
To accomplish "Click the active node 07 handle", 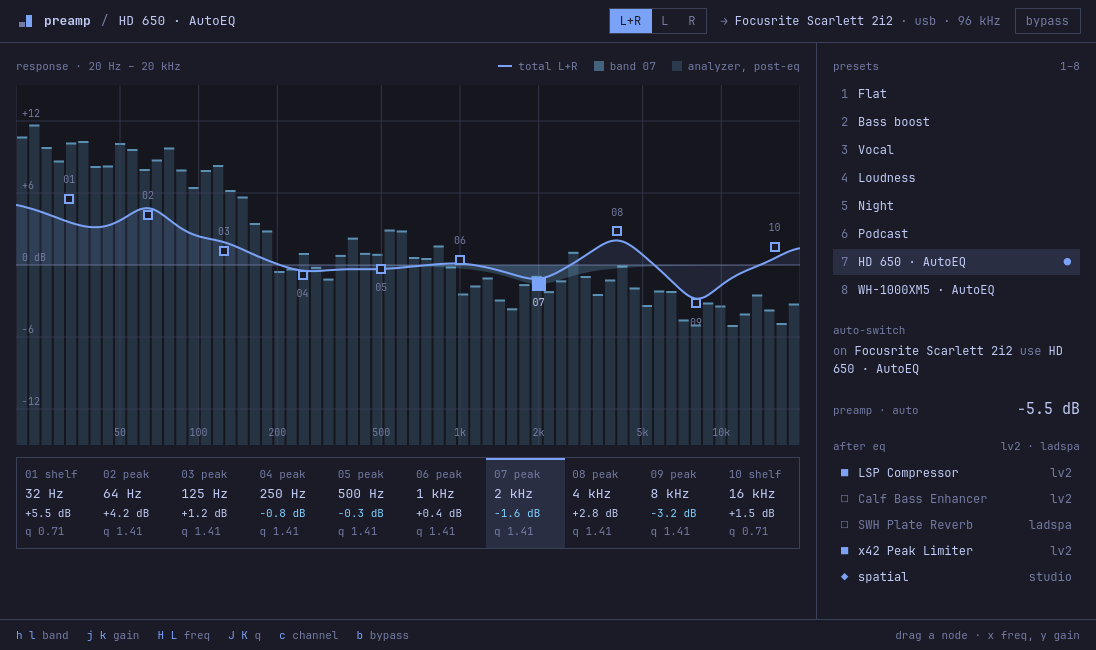I will (x=539, y=284).
